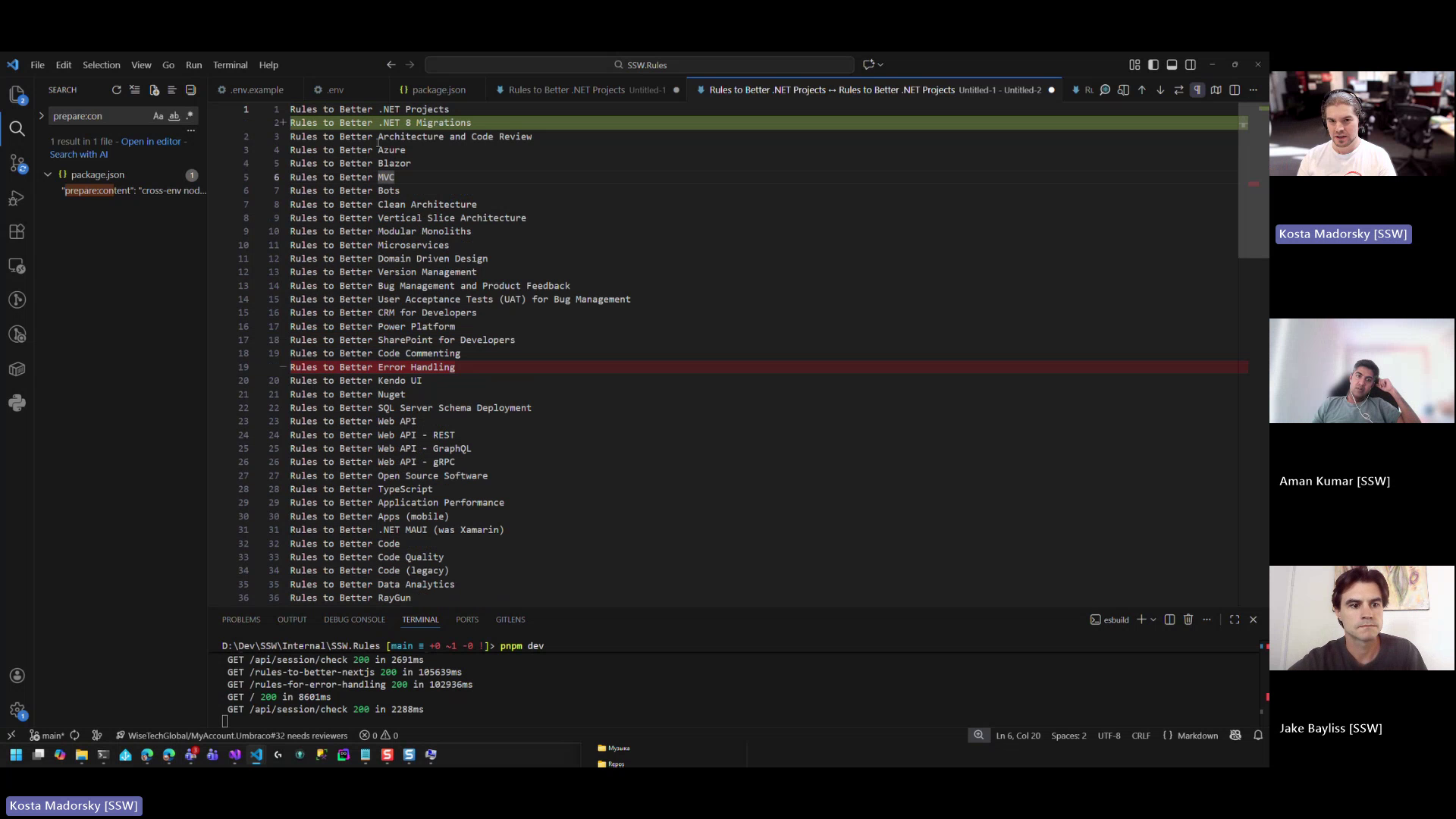Switch to the GITLENS panel tab
The image size is (1456, 819).
pos(510,620)
